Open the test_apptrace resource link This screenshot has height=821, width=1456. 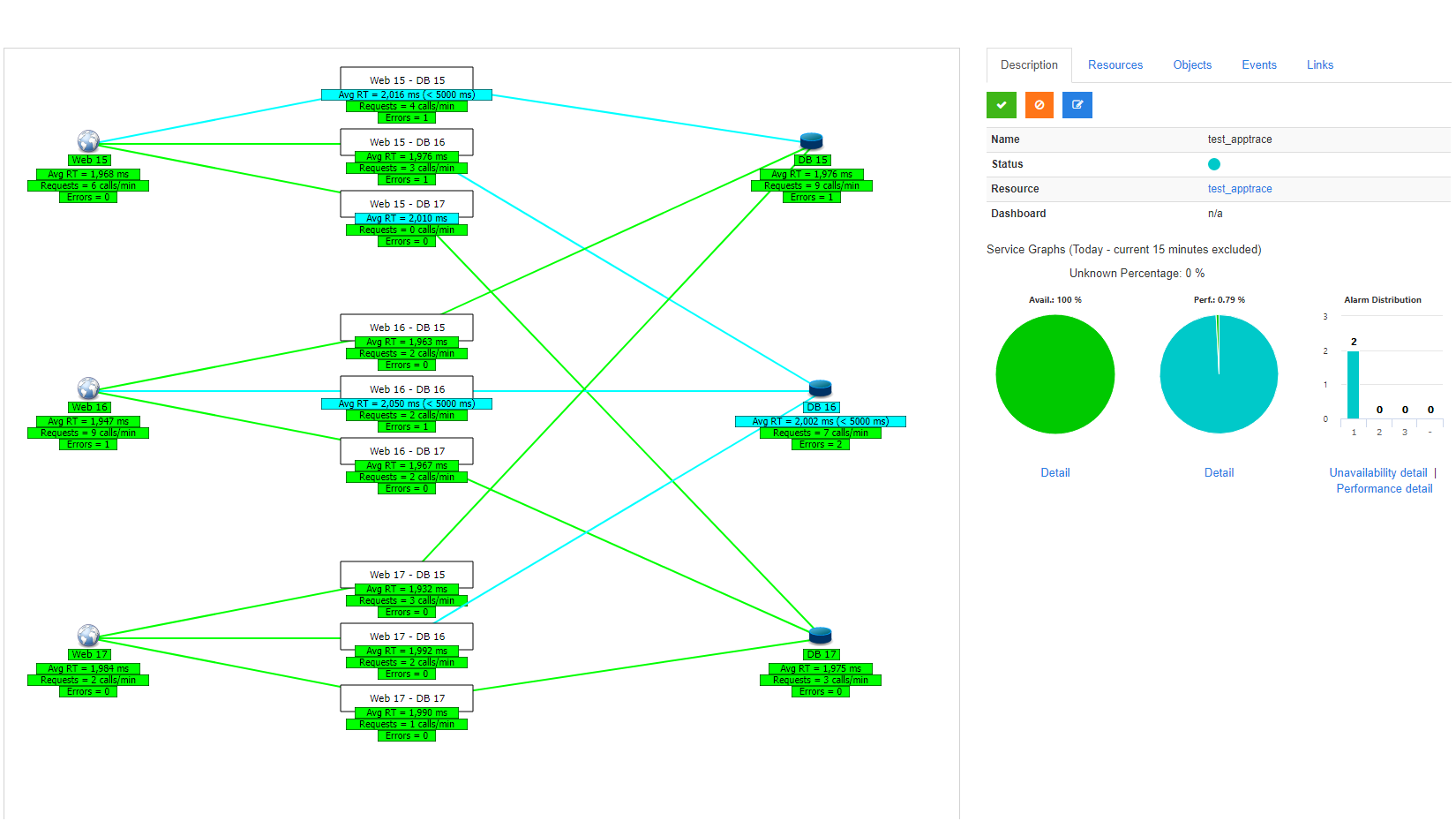[x=1239, y=189]
